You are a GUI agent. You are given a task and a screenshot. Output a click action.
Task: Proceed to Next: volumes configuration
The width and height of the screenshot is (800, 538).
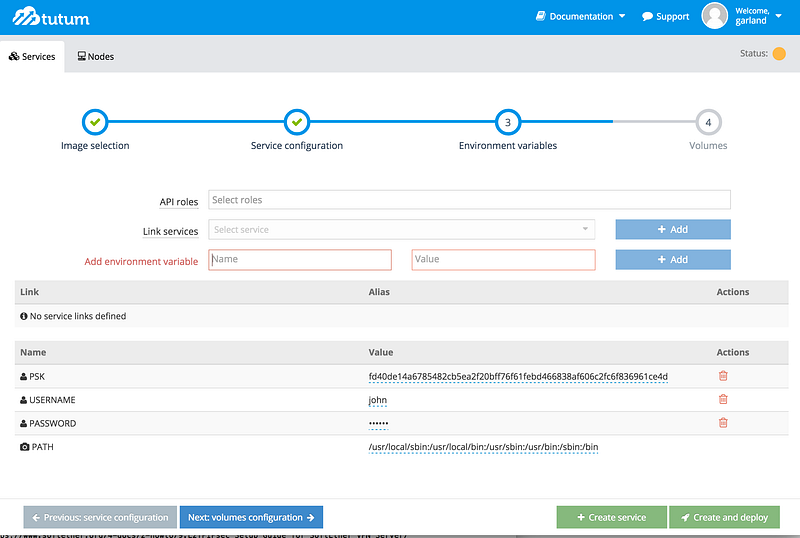251,517
